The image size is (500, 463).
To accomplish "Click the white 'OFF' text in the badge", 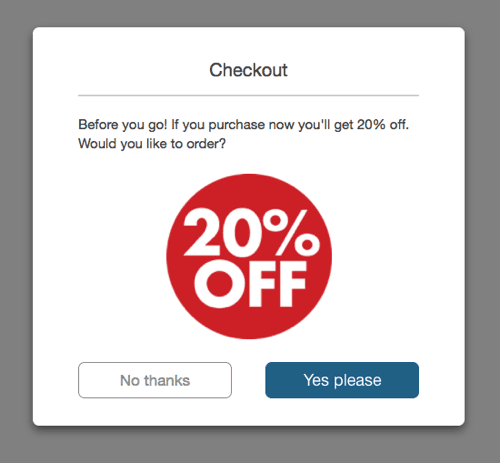I will (251, 284).
